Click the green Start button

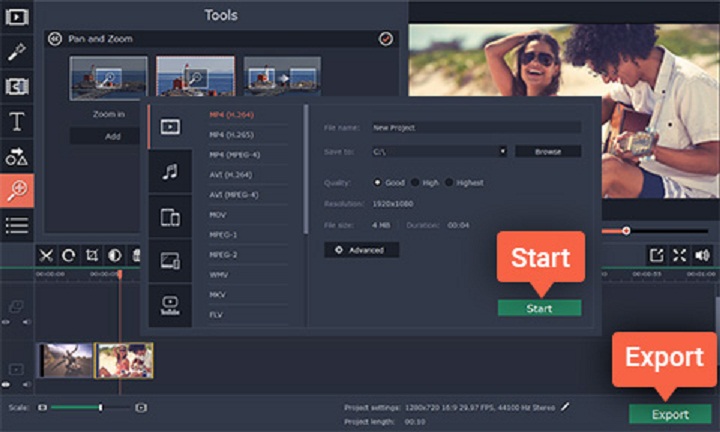[540, 308]
